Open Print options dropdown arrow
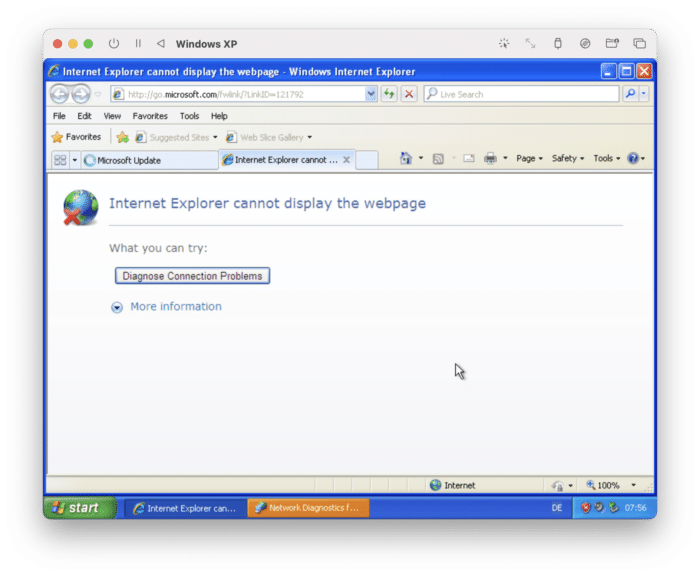This screenshot has width=700, height=576. click(x=505, y=159)
